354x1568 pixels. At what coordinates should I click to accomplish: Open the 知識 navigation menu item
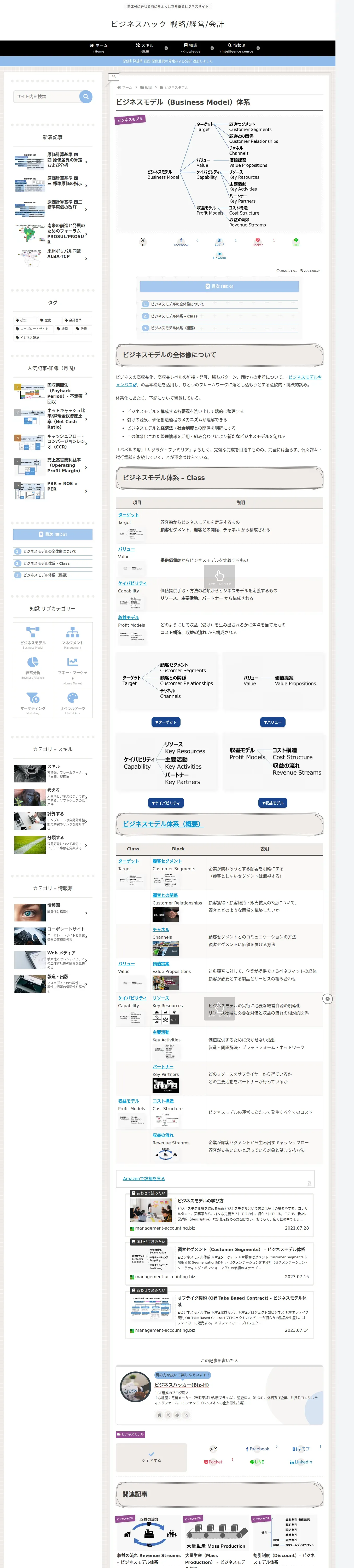pyautogui.click(x=190, y=48)
